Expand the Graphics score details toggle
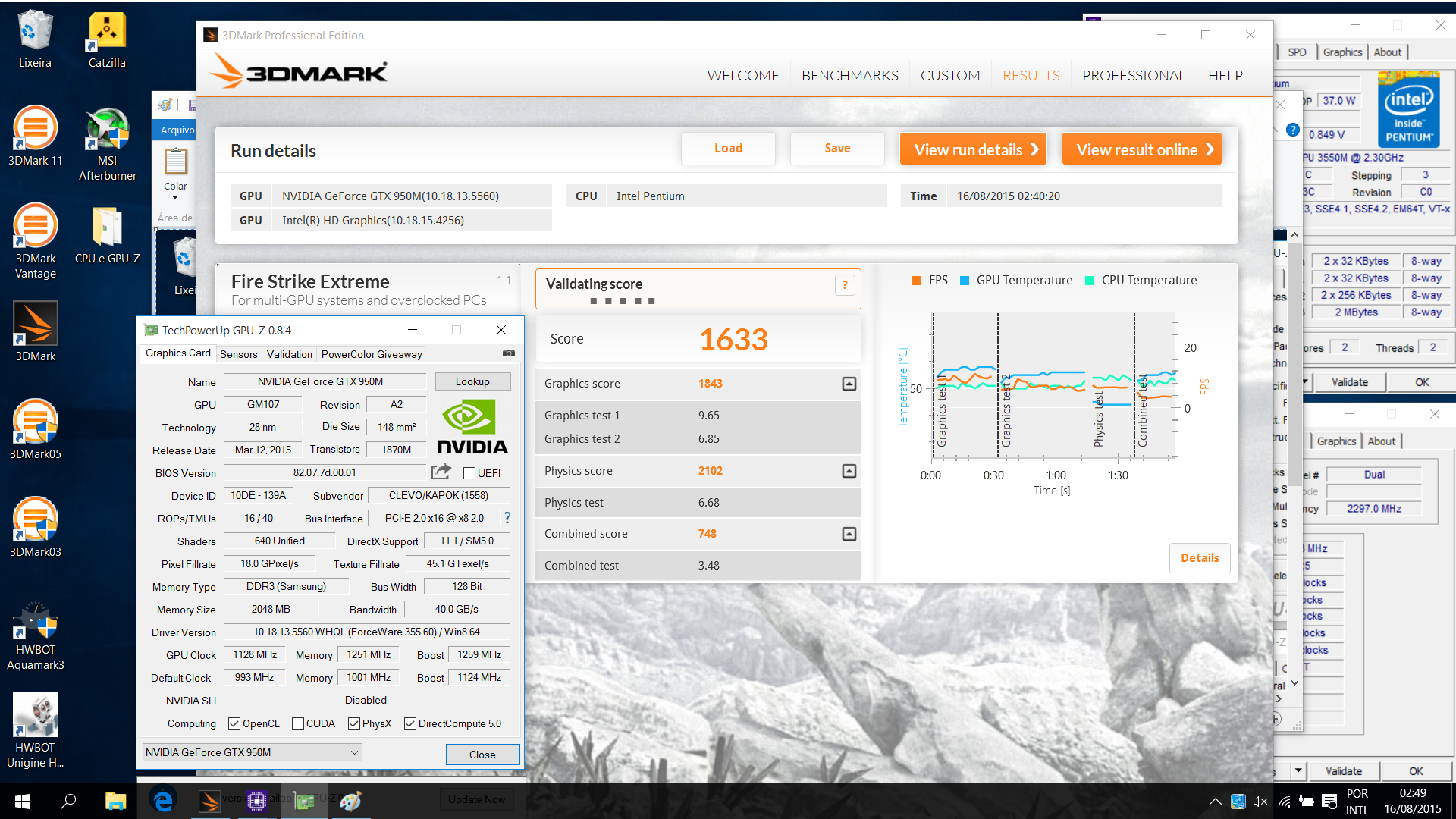 click(x=849, y=384)
